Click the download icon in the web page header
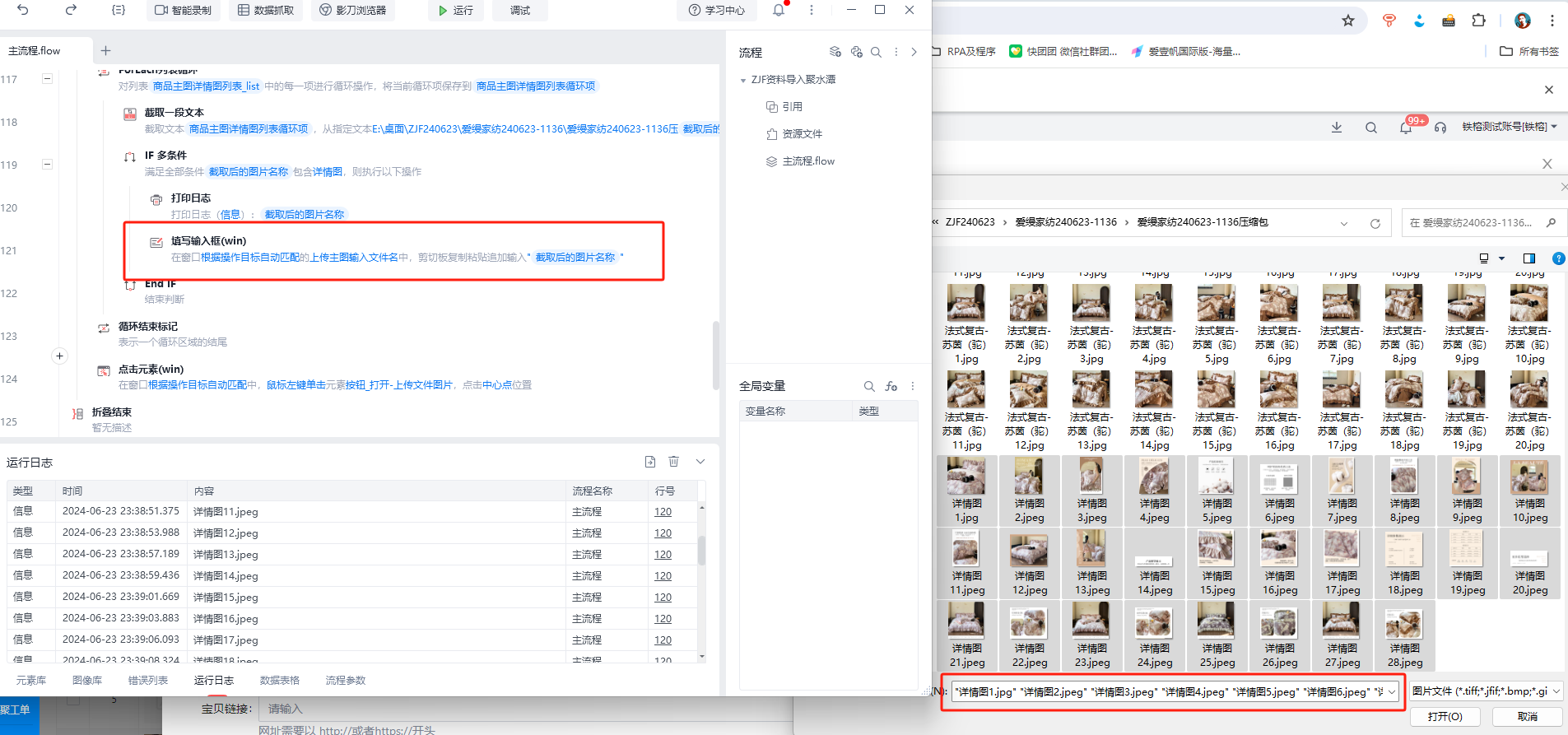The image size is (1568, 735). (1337, 128)
